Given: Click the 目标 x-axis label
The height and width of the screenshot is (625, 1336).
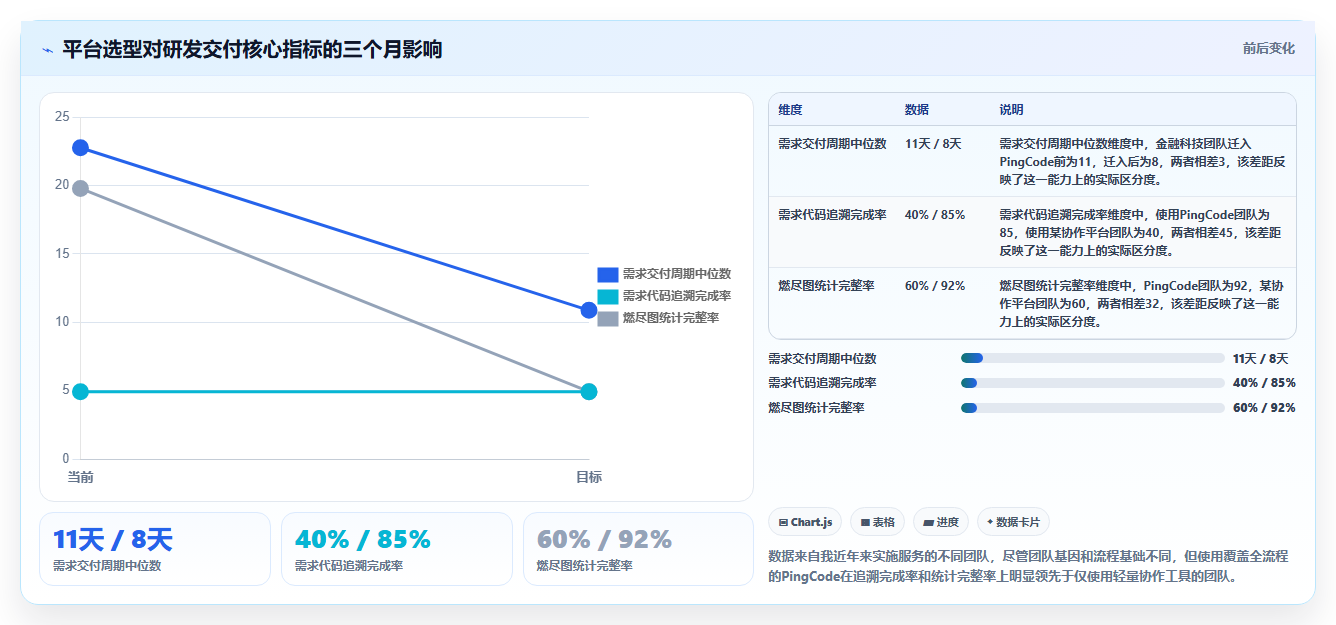Looking at the screenshot, I should [x=589, y=477].
